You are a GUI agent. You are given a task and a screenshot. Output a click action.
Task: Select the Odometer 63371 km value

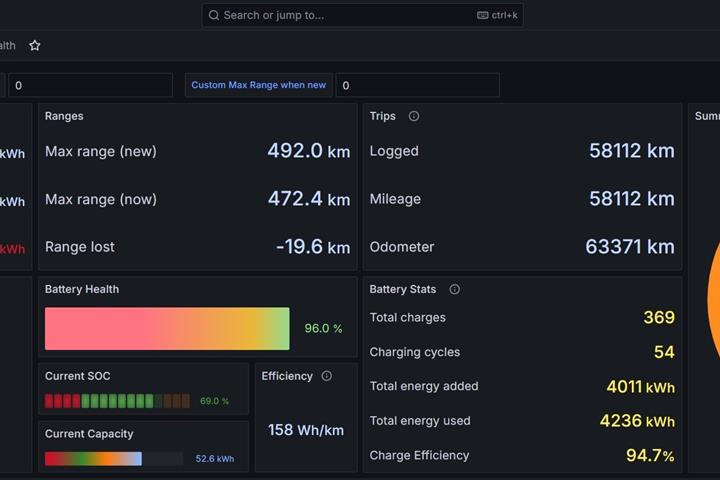(x=630, y=247)
